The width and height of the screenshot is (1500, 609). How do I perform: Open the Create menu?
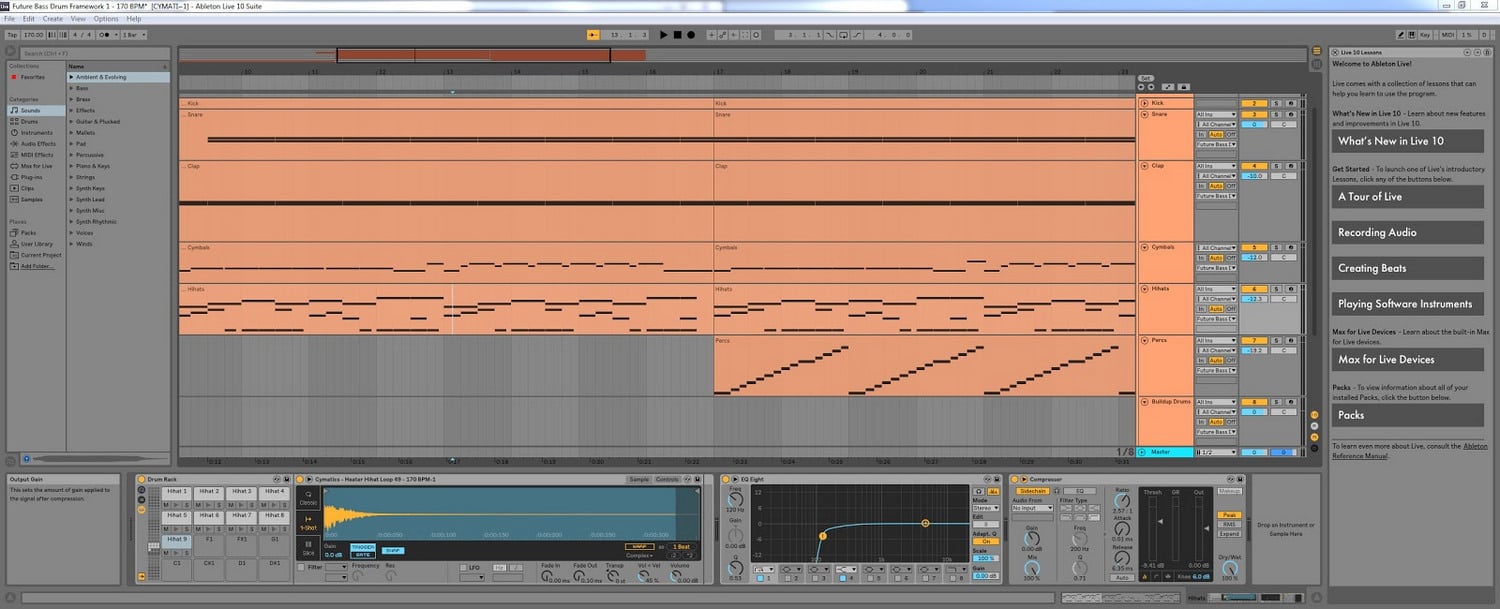(x=52, y=19)
